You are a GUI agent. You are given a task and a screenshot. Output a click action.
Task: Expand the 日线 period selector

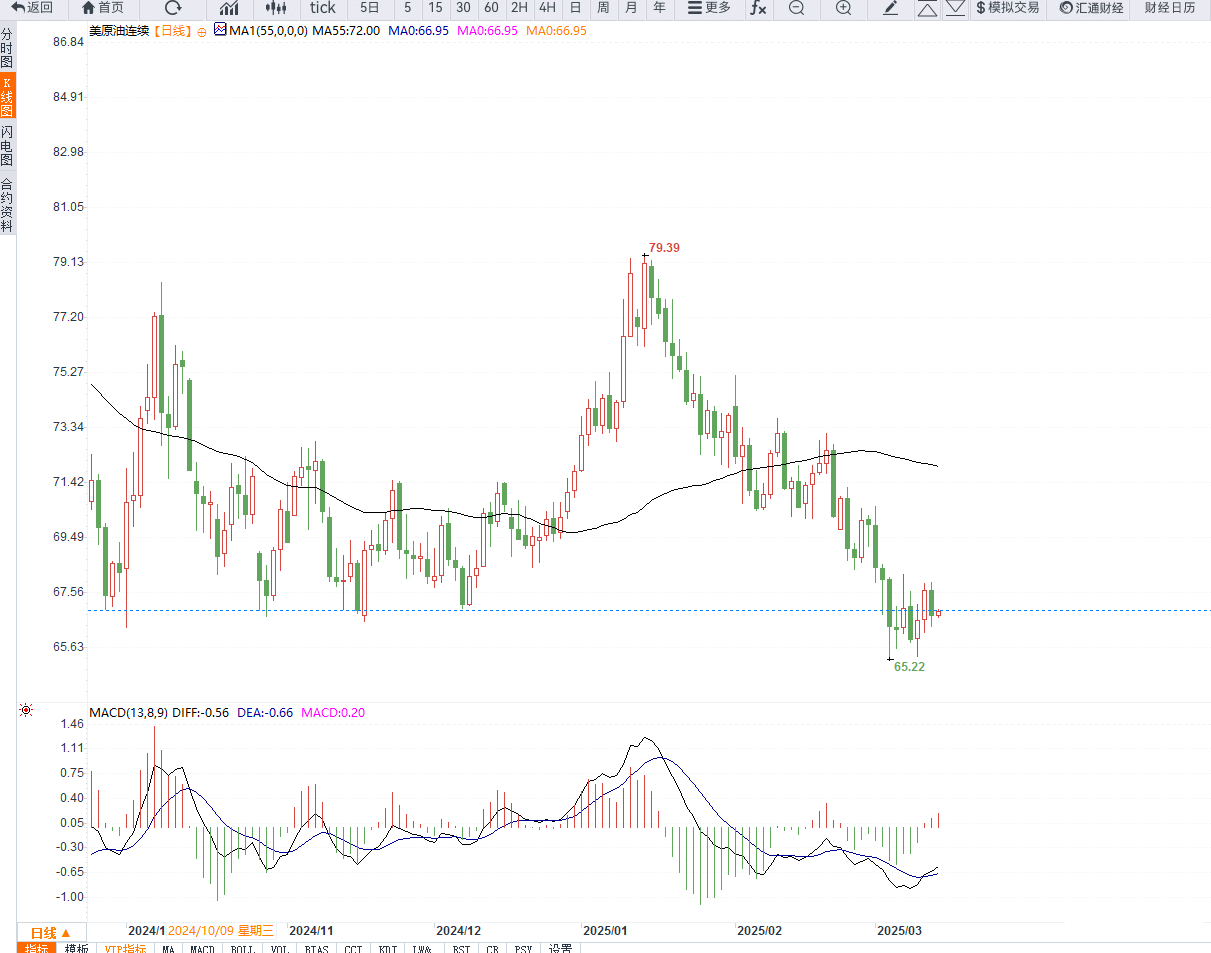click(x=50, y=931)
